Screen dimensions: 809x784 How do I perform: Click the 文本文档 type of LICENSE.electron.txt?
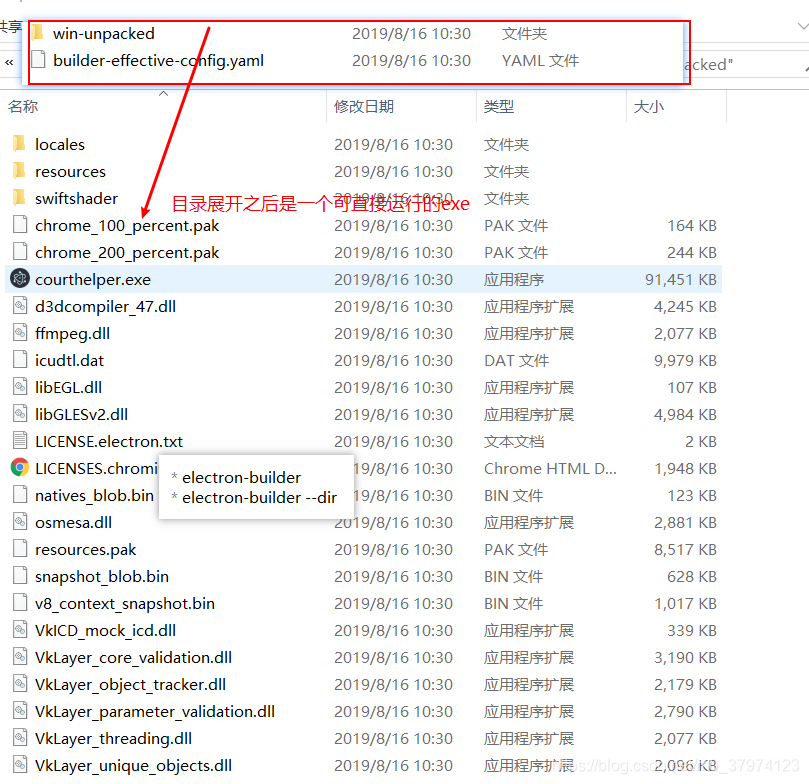coord(514,441)
